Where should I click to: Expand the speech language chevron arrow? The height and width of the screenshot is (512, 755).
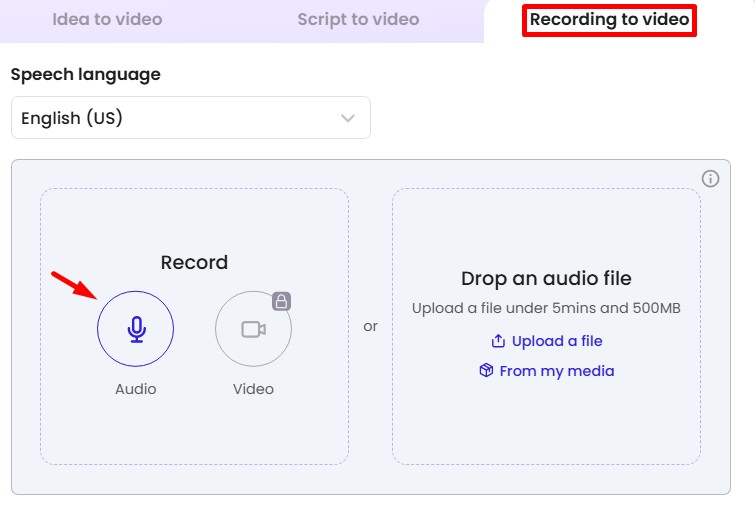(x=348, y=118)
